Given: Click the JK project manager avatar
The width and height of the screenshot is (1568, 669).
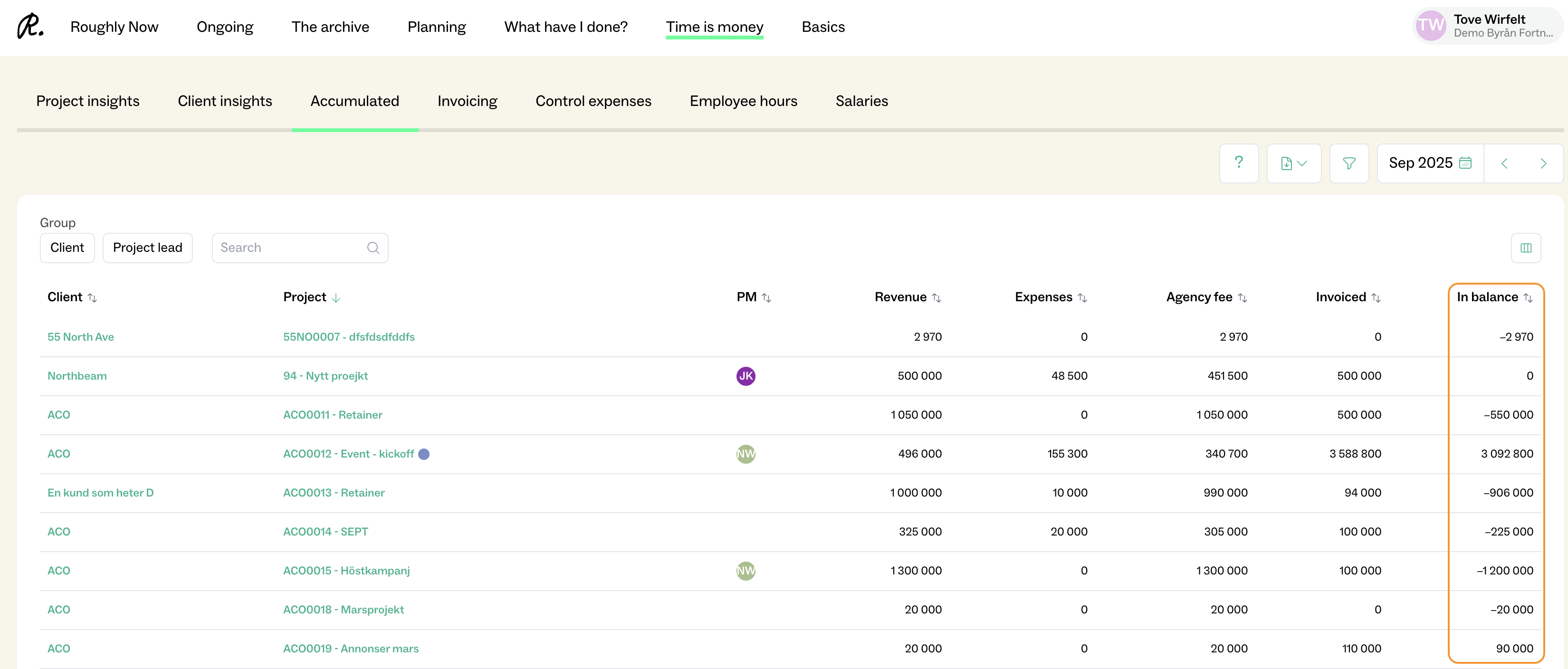Looking at the screenshot, I should pyautogui.click(x=745, y=375).
